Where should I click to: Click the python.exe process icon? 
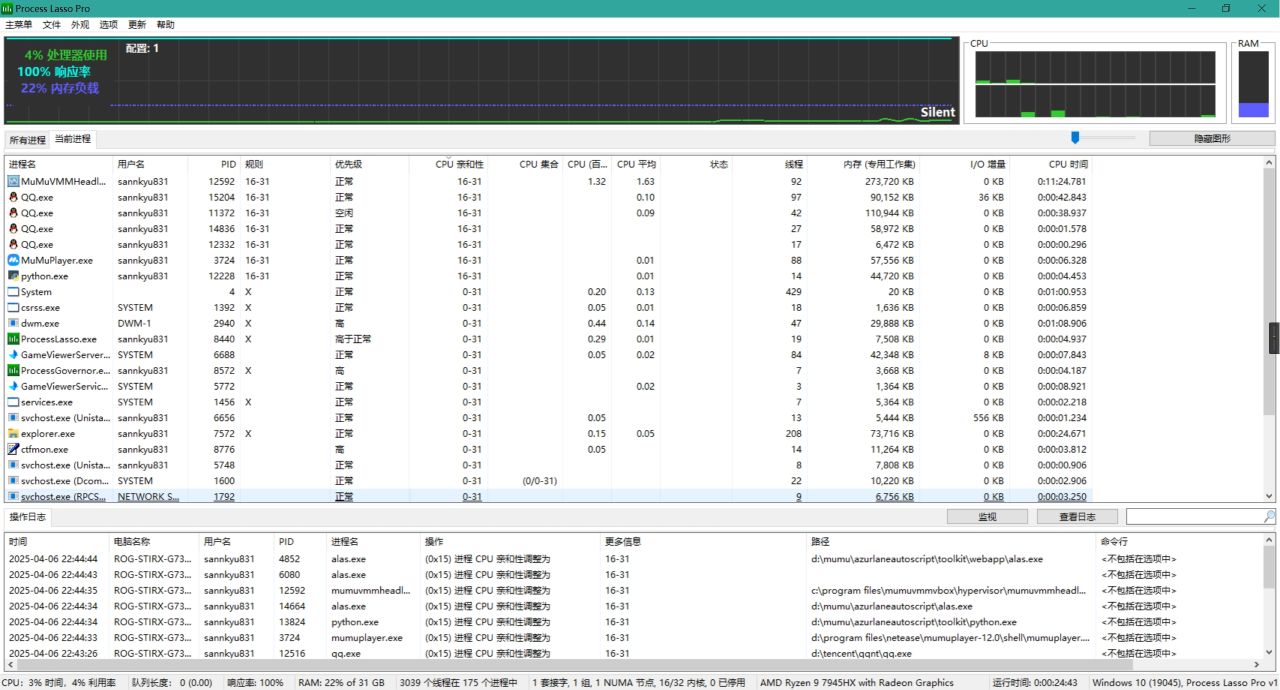coord(13,276)
